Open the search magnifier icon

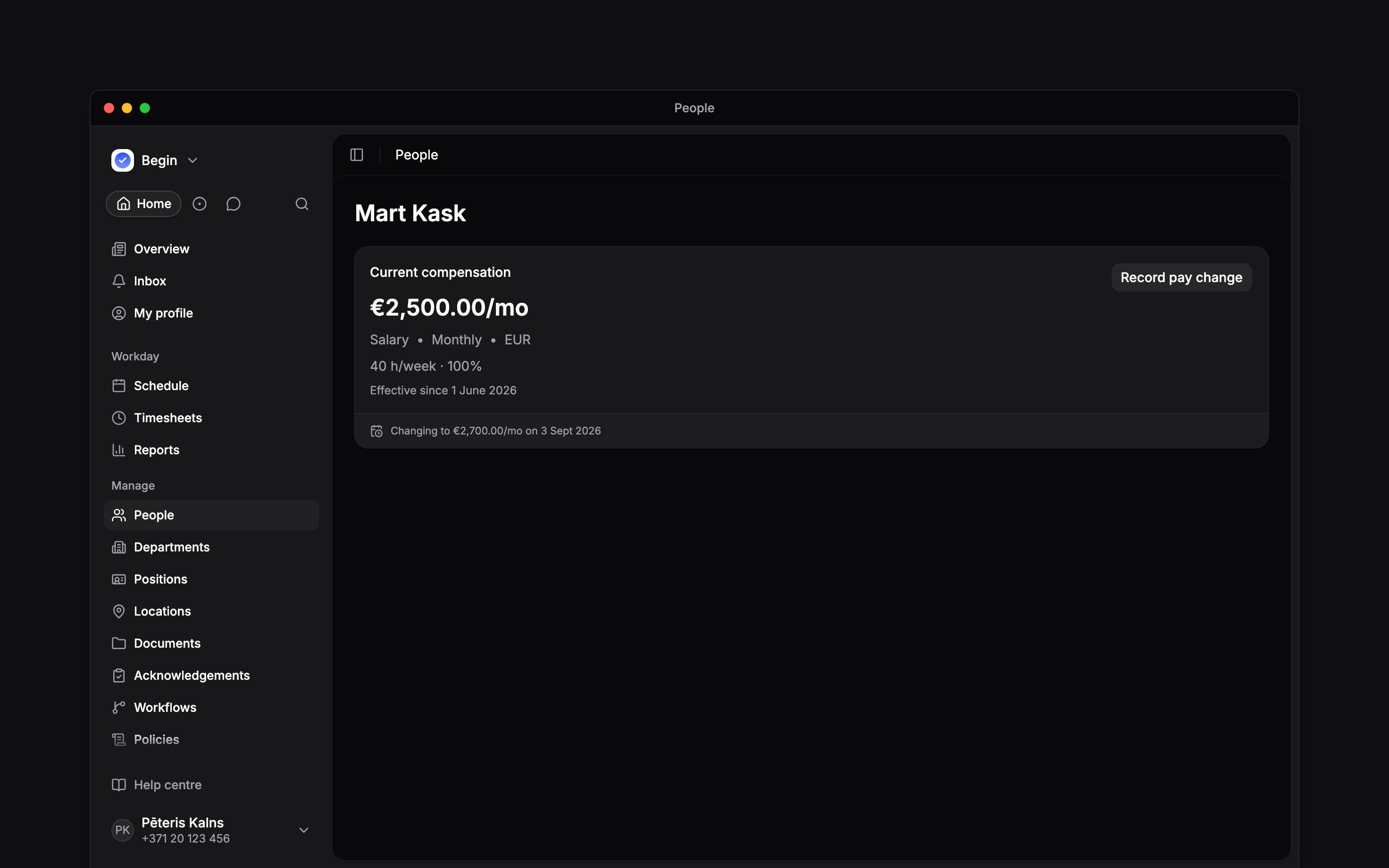(x=302, y=204)
